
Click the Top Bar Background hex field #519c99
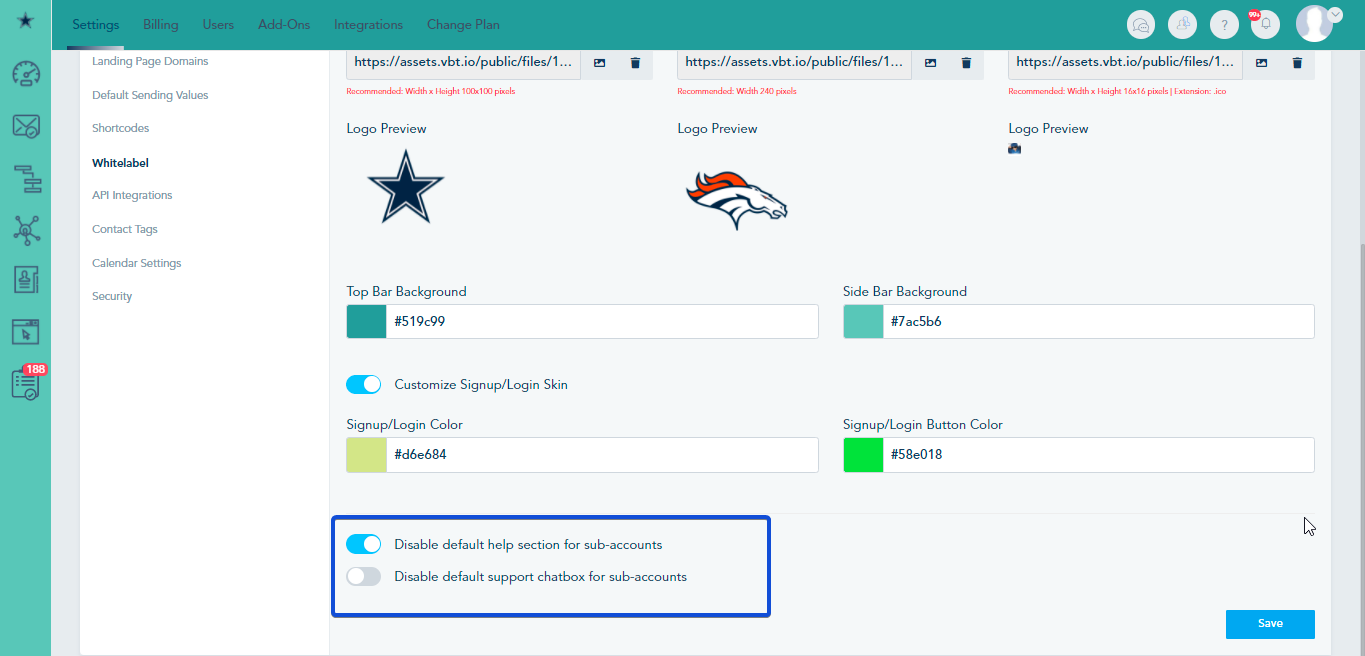602,322
